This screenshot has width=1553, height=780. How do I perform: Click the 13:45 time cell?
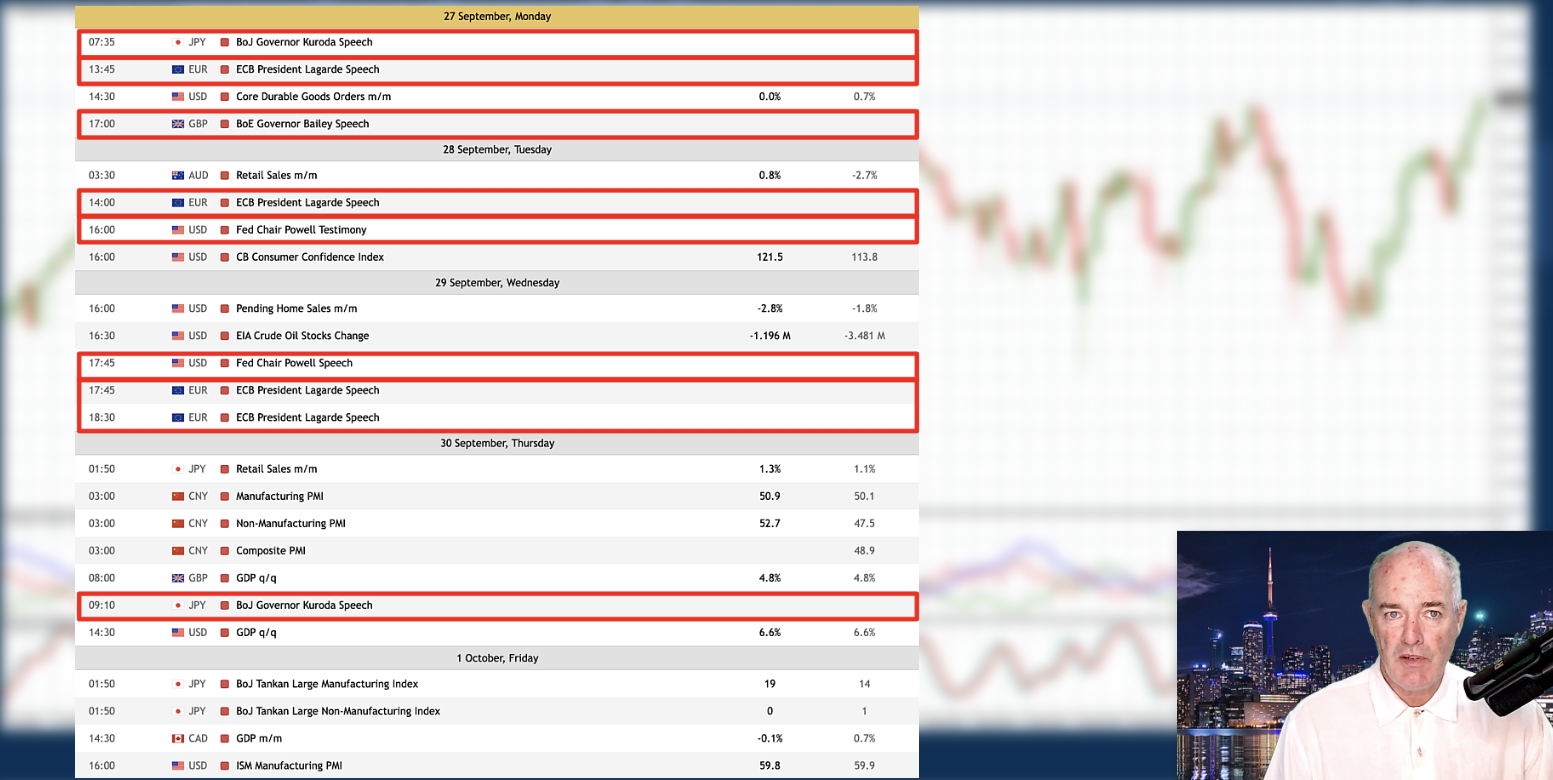(x=101, y=70)
